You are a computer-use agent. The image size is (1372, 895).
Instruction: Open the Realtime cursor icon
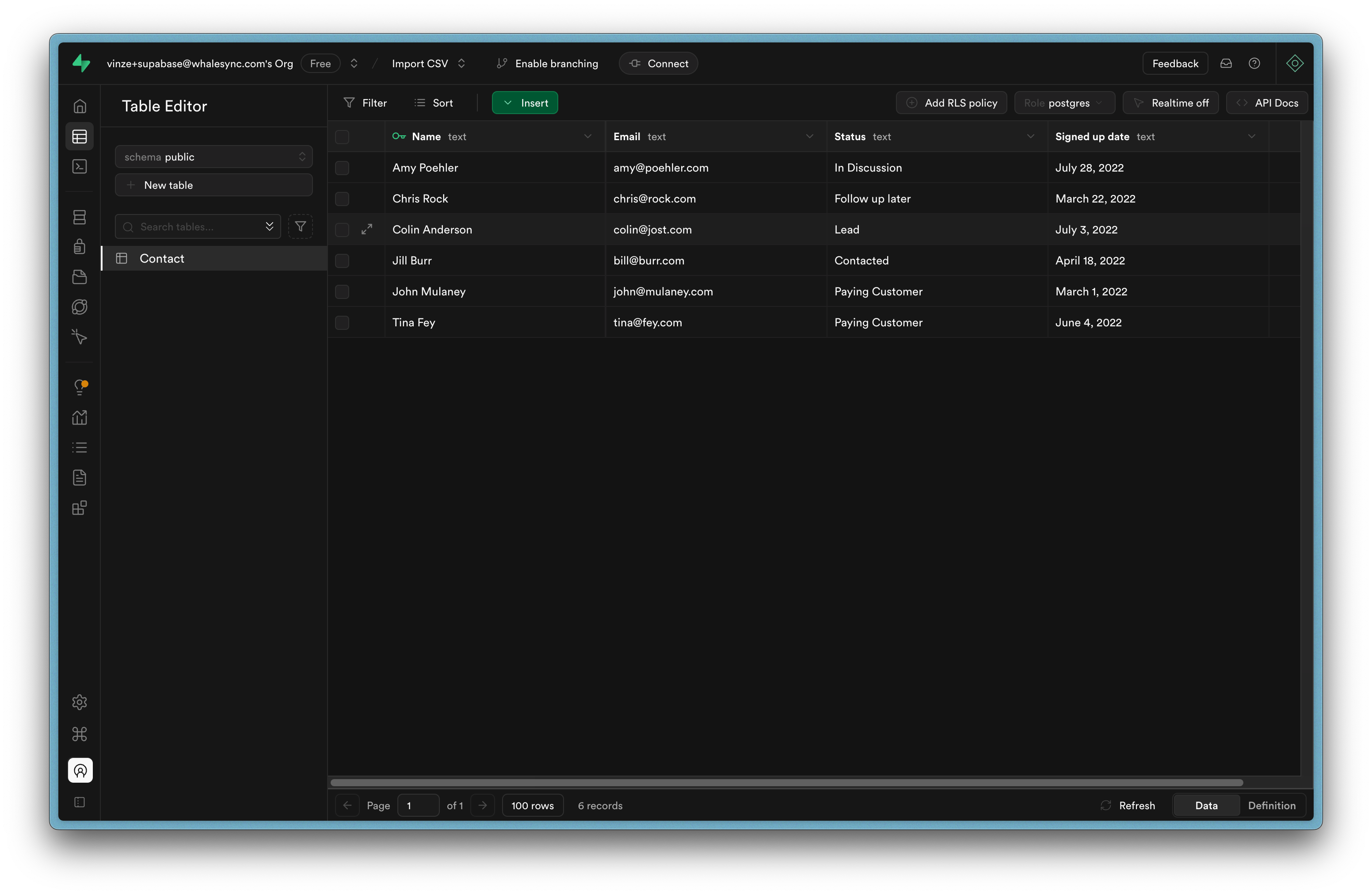tap(80, 337)
